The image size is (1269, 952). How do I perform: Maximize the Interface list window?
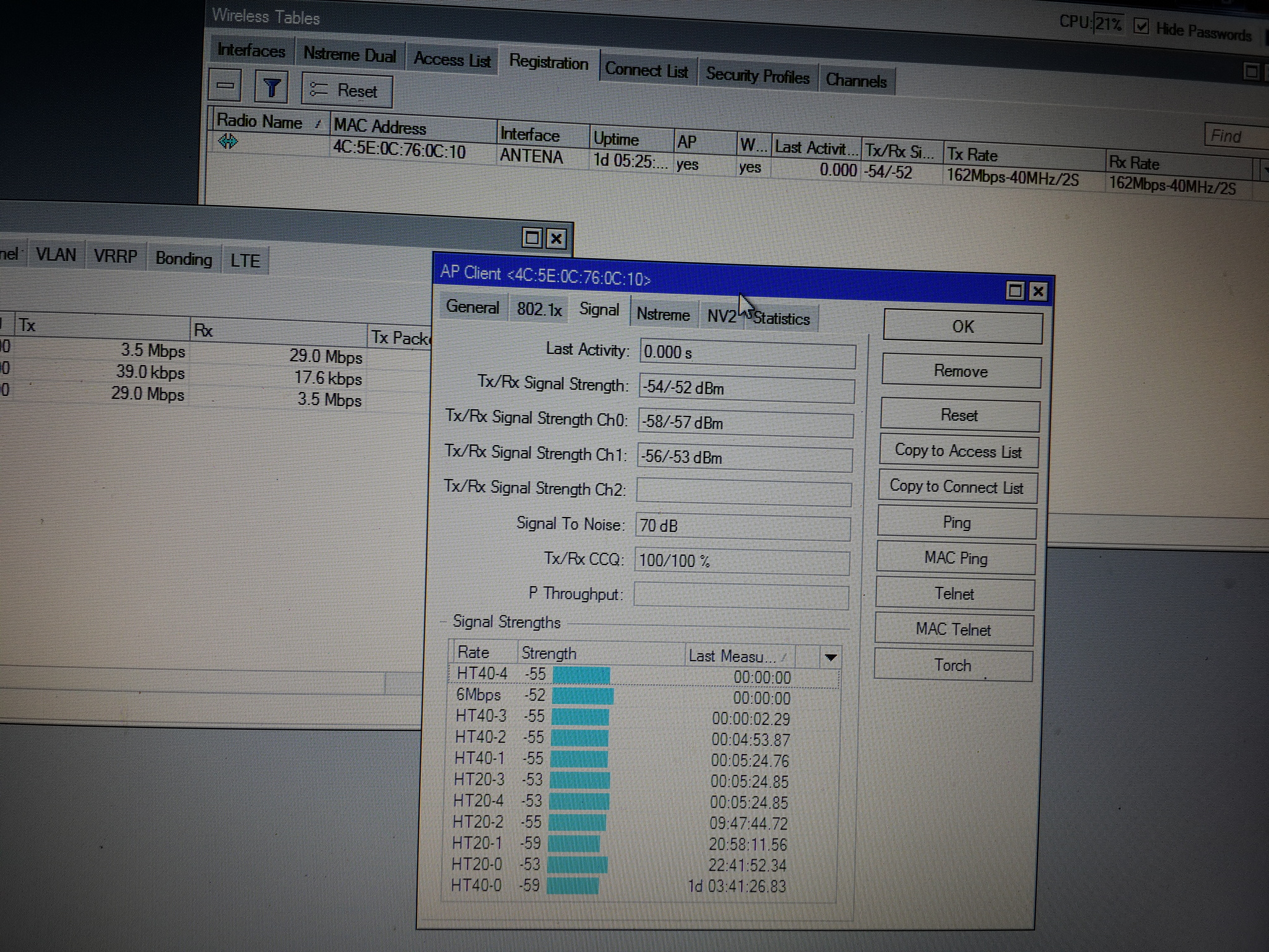[x=532, y=238]
